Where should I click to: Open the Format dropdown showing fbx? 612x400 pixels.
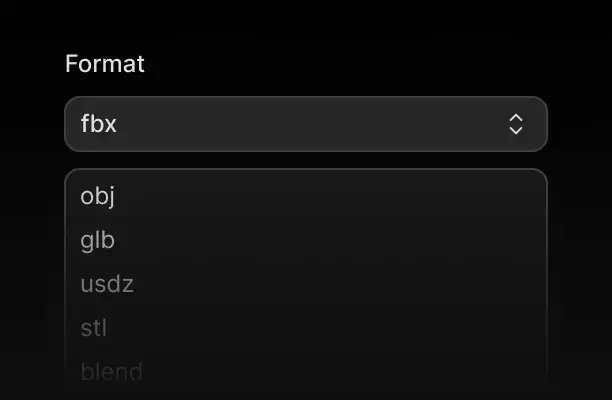pos(305,124)
